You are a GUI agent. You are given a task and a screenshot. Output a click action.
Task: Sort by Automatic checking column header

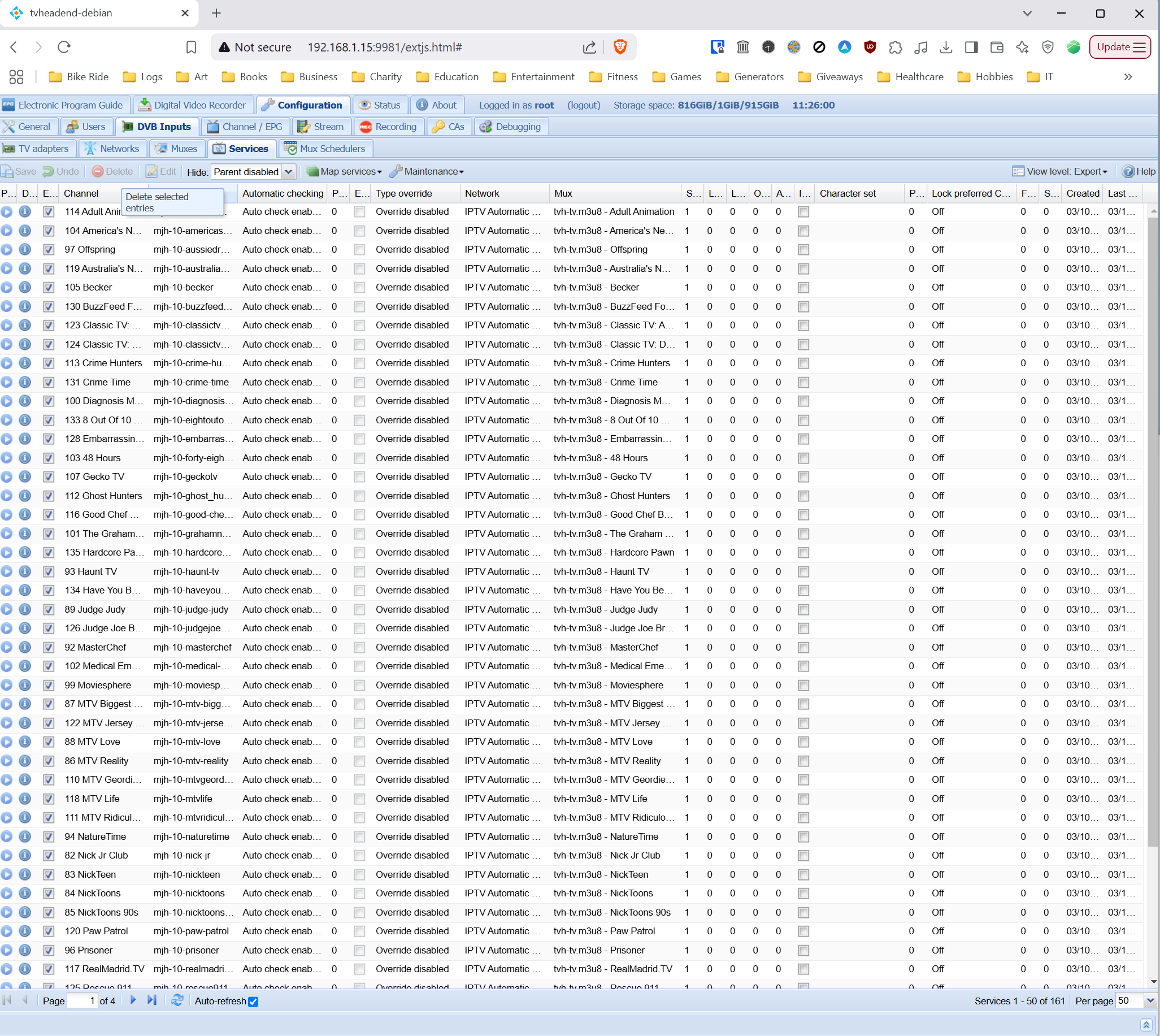283,193
